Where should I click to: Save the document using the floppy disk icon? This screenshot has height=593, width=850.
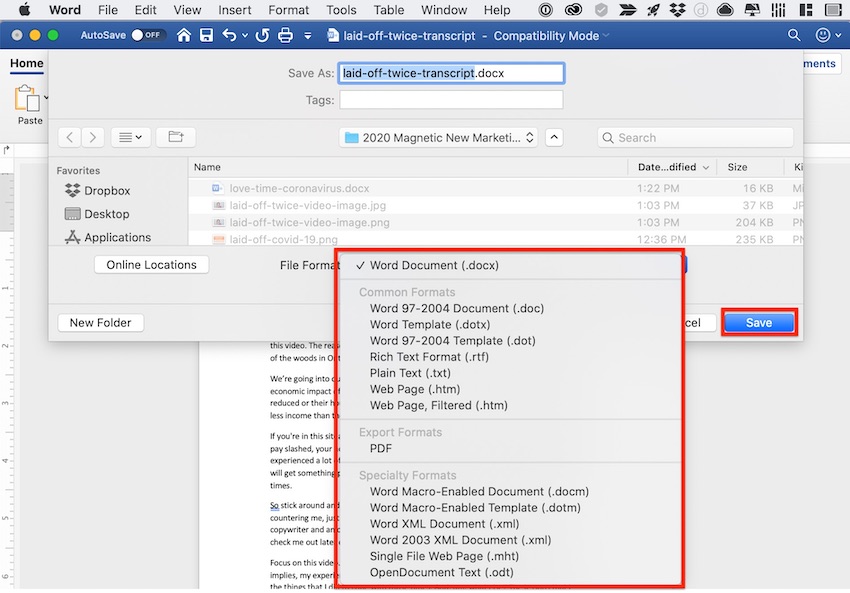207,35
